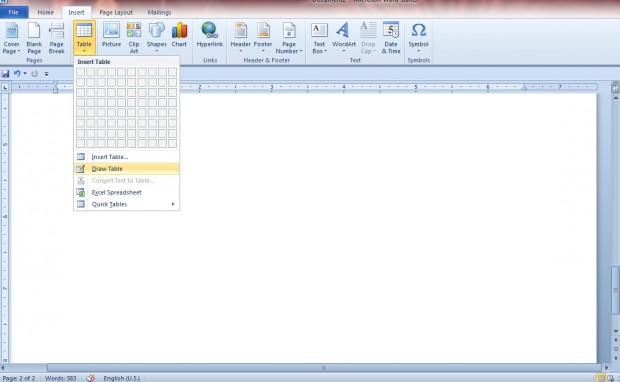Select Draw Table menu entry
This screenshot has width=620, height=382.
(x=127, y=169)
